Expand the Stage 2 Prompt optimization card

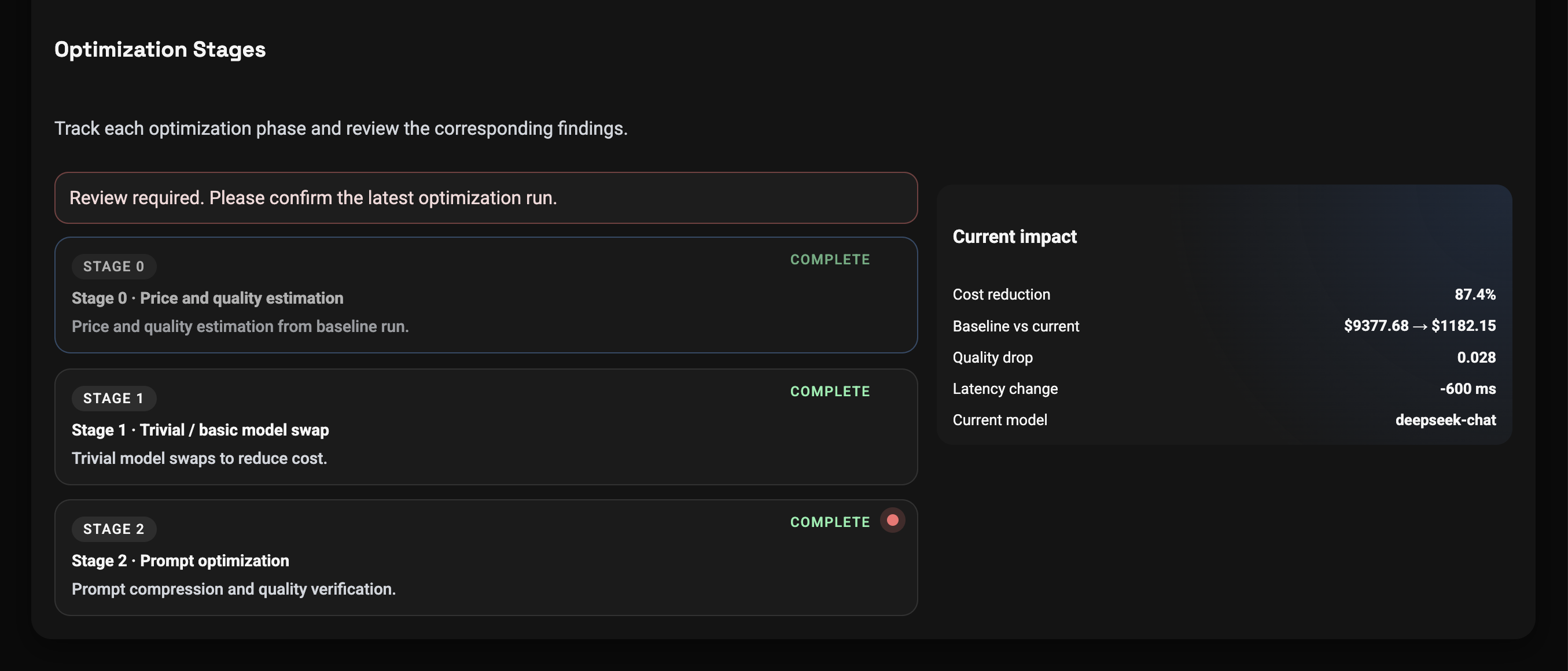(x=487, y=556)
